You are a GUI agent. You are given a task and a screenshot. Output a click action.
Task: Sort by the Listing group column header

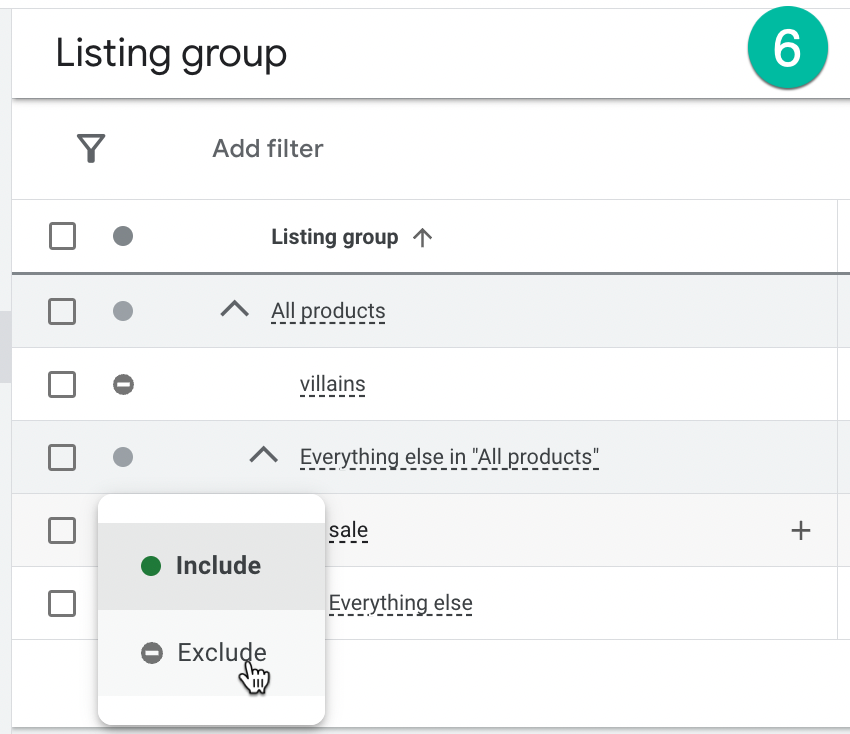(334, 238)
